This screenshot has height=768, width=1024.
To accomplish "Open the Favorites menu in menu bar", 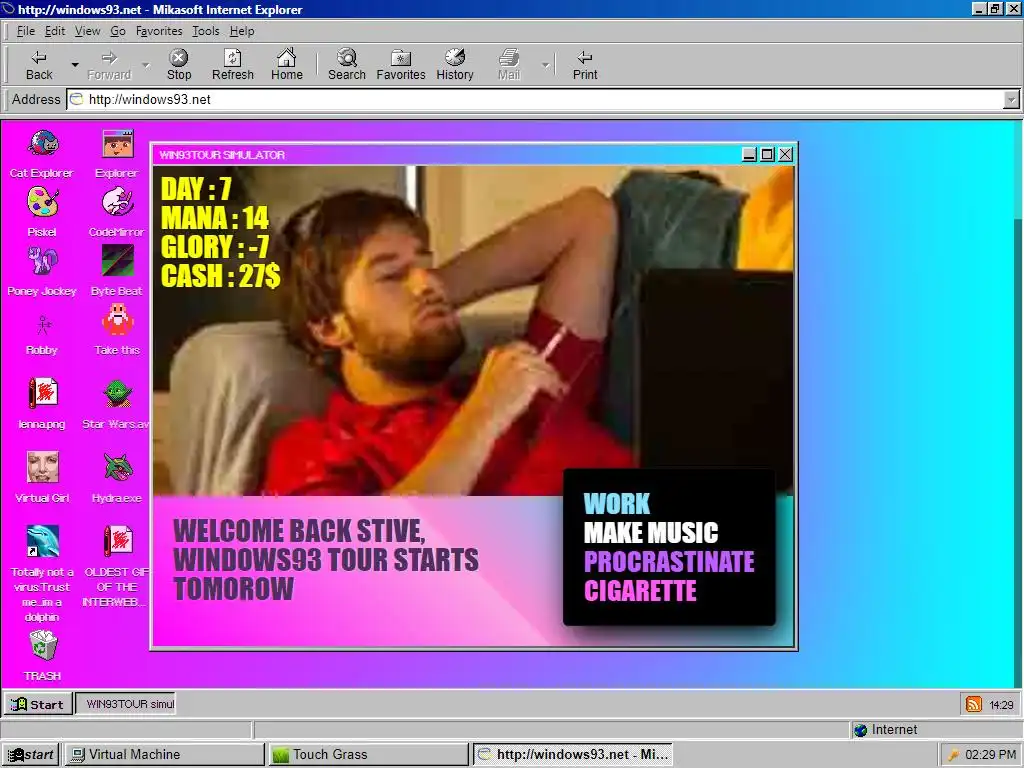I will (x=159, y=31).
